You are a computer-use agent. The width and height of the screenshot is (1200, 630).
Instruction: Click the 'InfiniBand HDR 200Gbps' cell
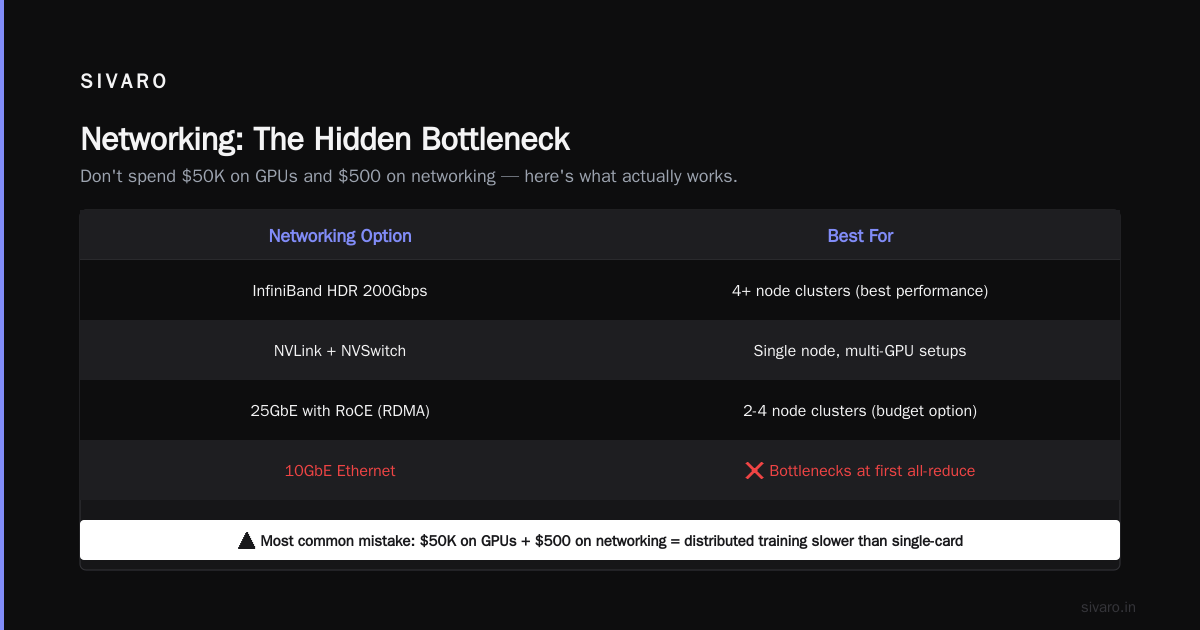point(340,291)
